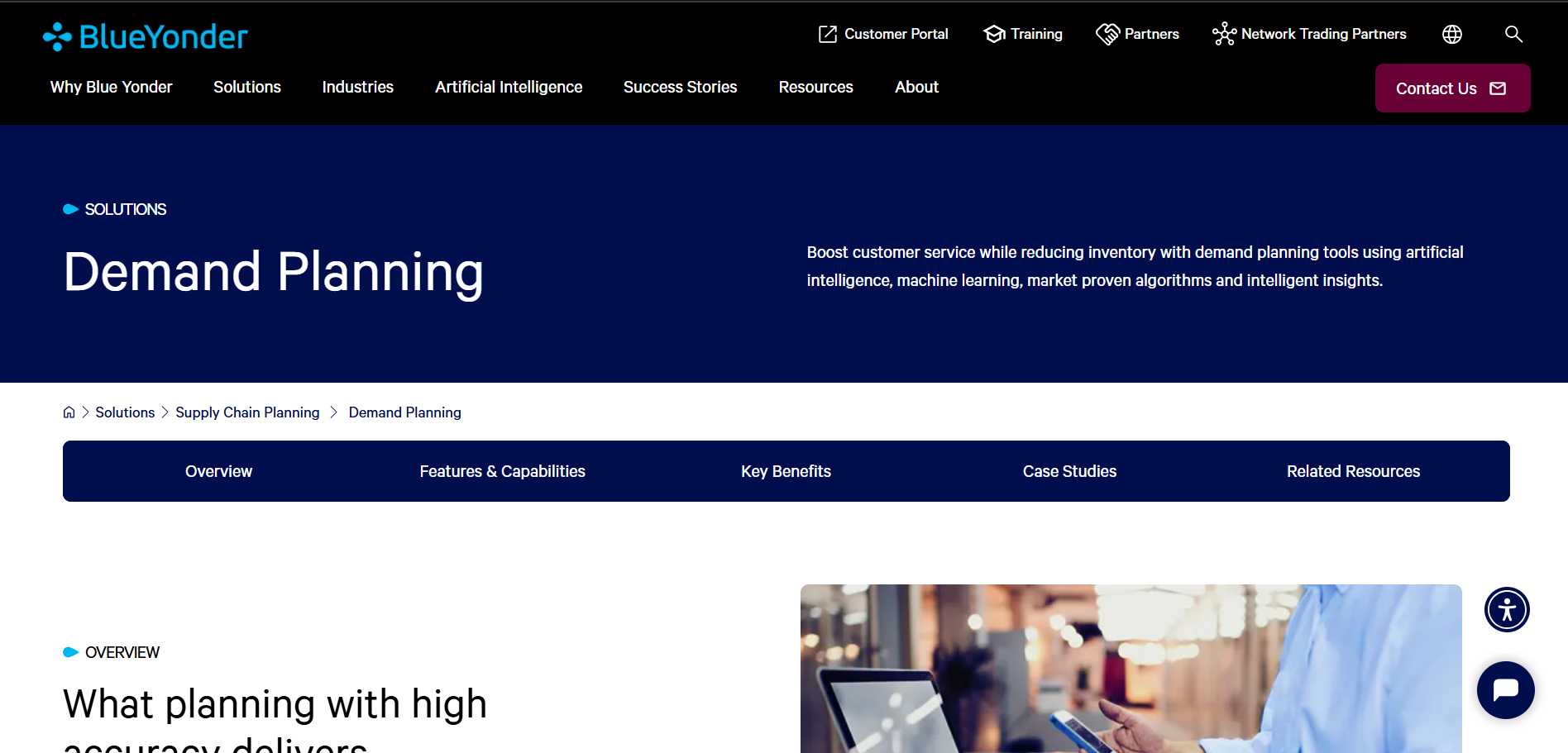This screenshot has height=753, width=1568.
Task: Expand the Industries navigation menu
Action: [x=357, y=87]
